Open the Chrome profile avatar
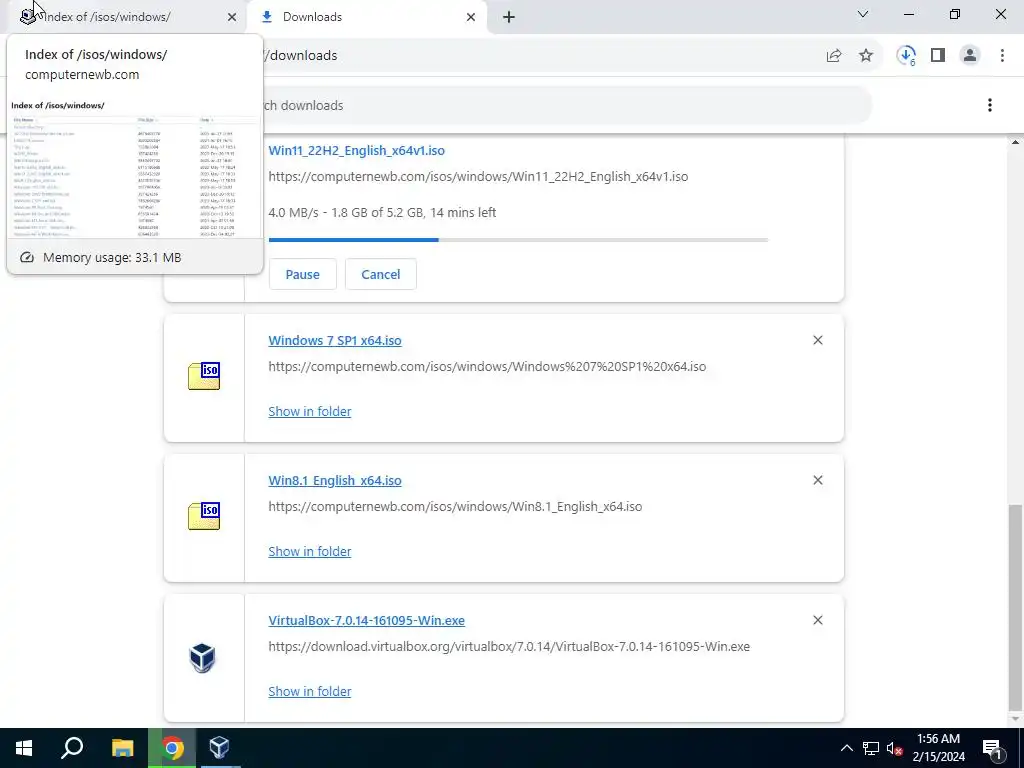The image size is (1024, 768). pyautogui.click(x=970, y=56)
